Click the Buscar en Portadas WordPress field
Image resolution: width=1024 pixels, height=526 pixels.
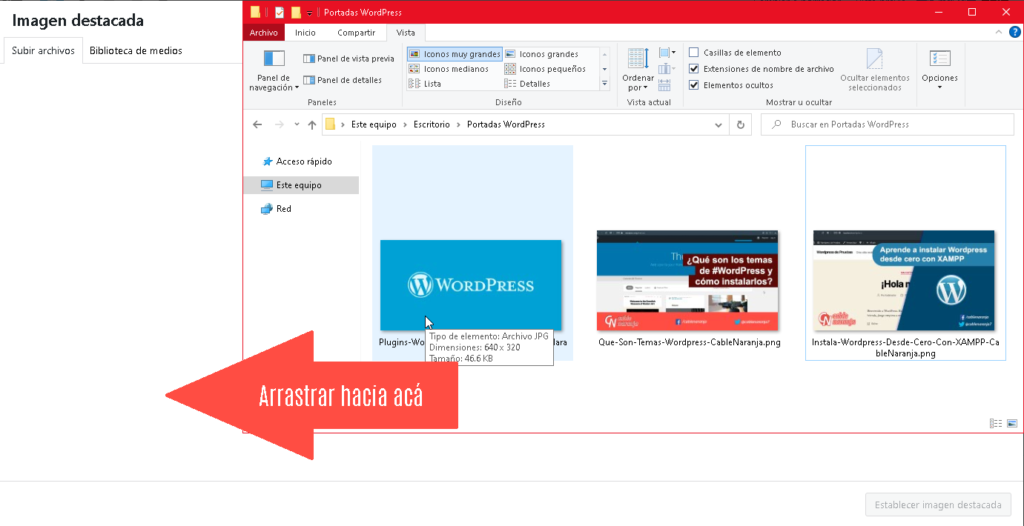click(888, 124)
